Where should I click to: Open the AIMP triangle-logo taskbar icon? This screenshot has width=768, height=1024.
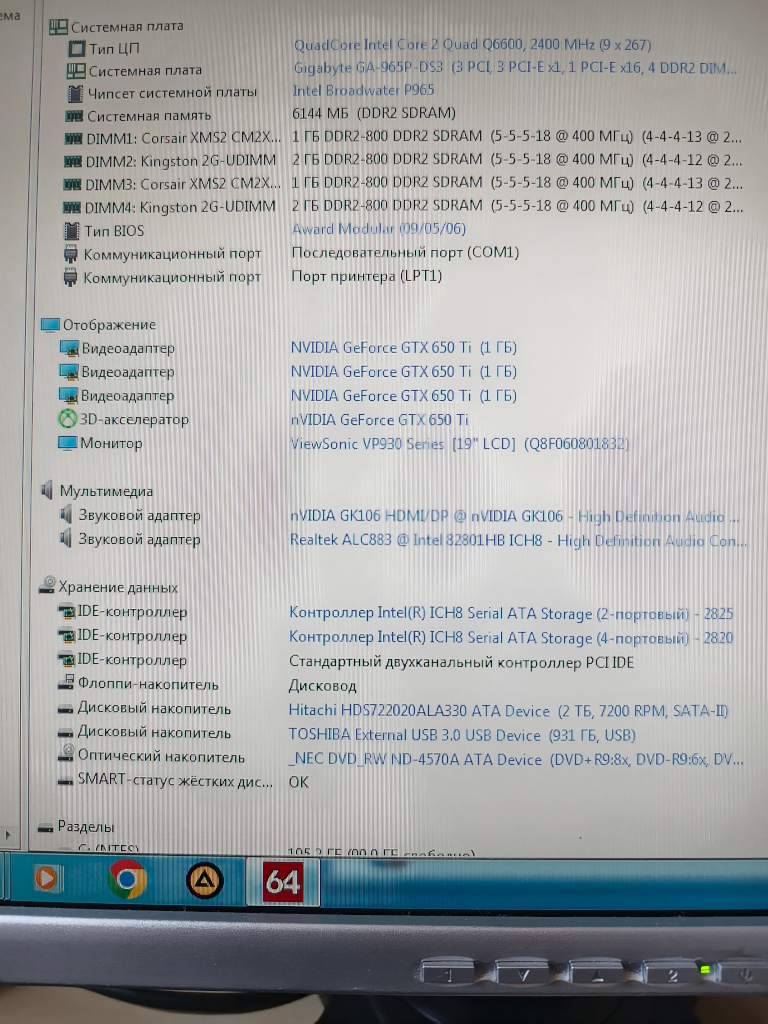coord(204,881)
